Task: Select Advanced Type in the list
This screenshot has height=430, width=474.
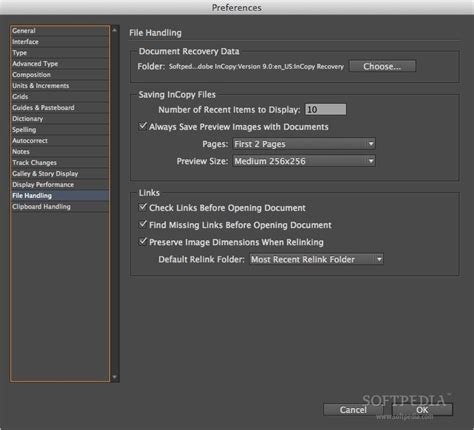Action: (x=60, y=64)
